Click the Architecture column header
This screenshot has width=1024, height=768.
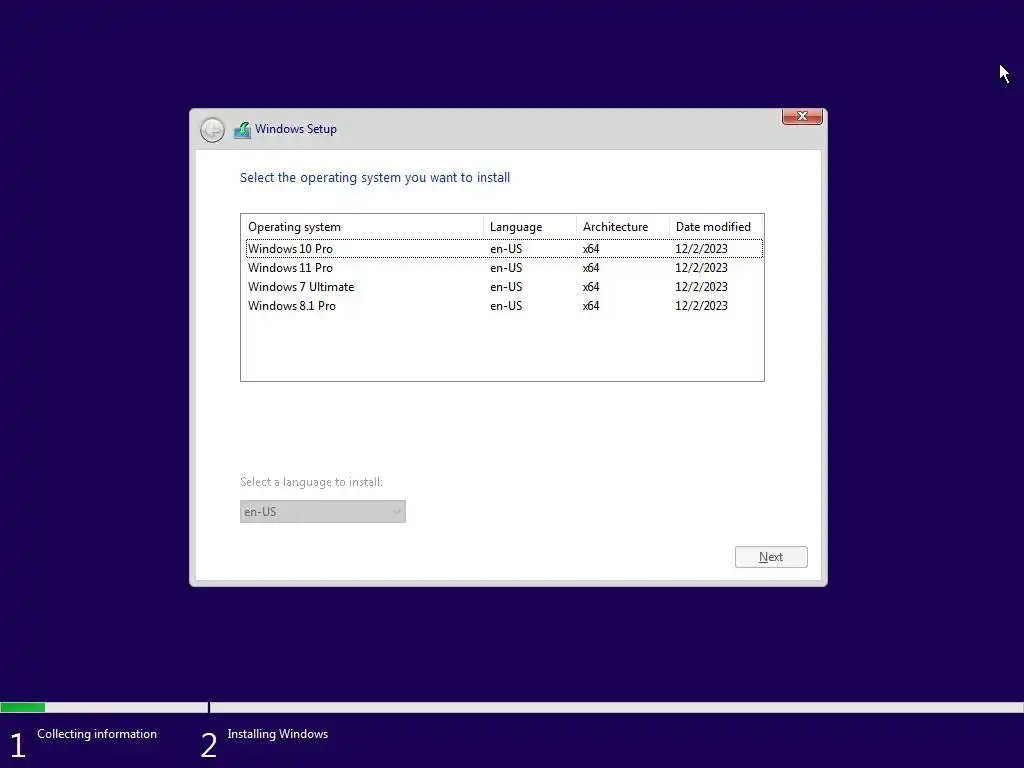pos(622,227)
